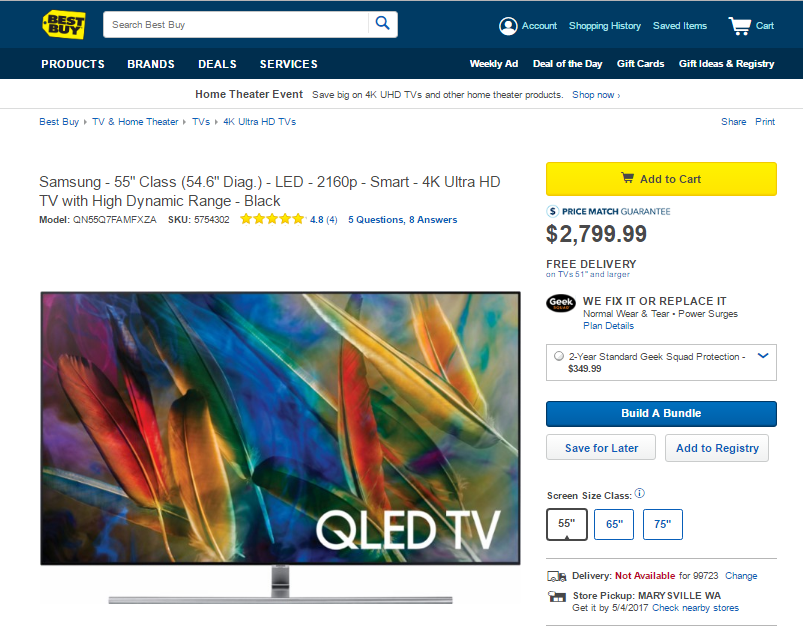Click the Best Buy logo
The height and width of the screenshot is (633, 803).
tap(64, 25)
